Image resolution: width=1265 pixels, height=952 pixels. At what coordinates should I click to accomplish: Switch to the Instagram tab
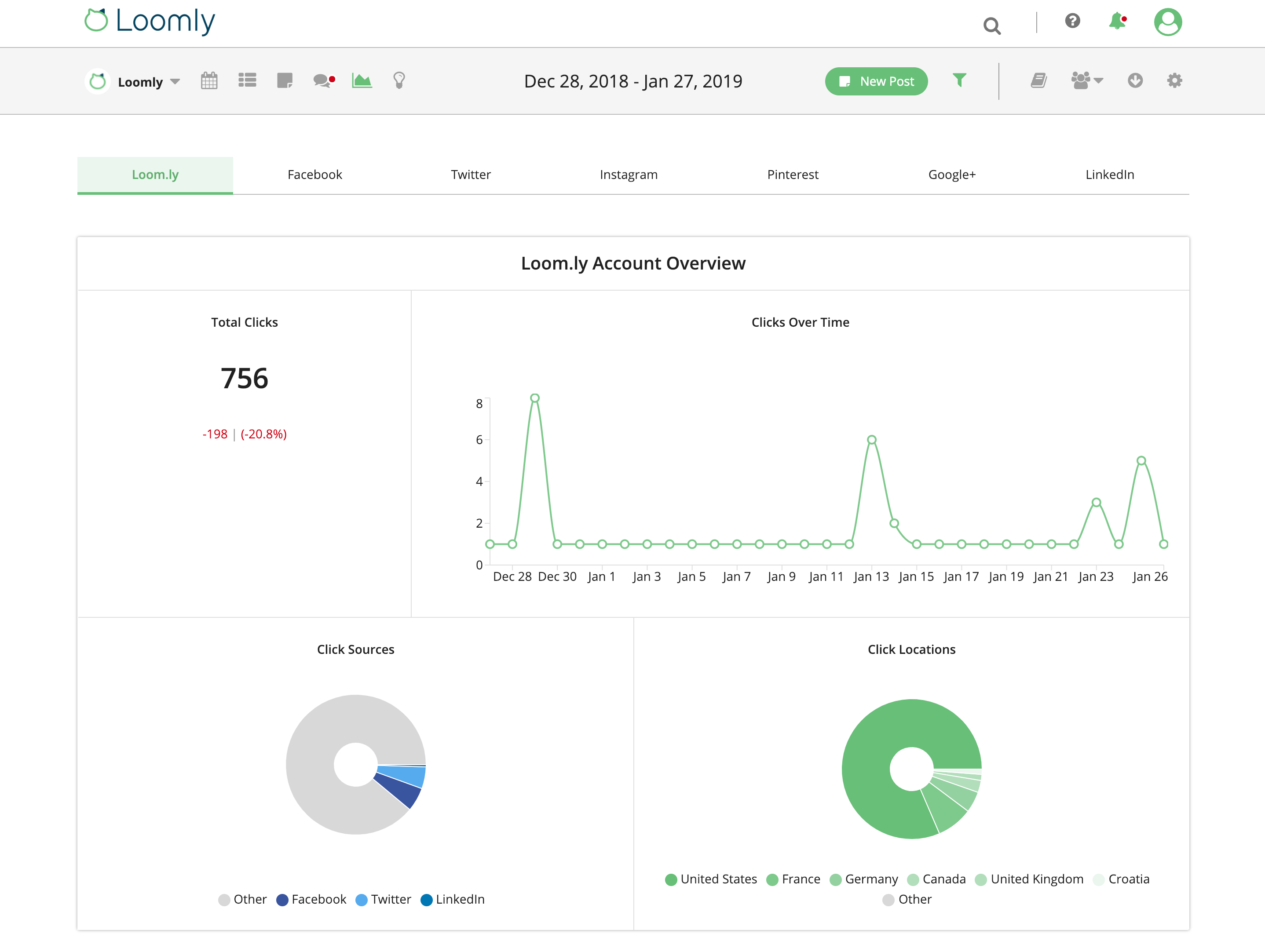(x=628, y=175)
